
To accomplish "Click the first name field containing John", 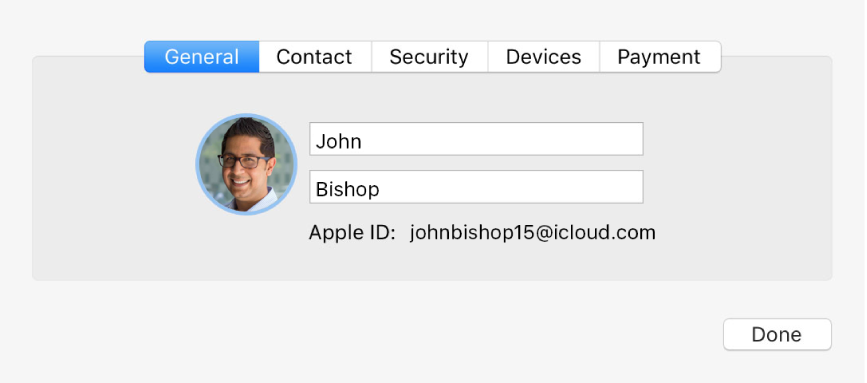I will tap(476, 139).
